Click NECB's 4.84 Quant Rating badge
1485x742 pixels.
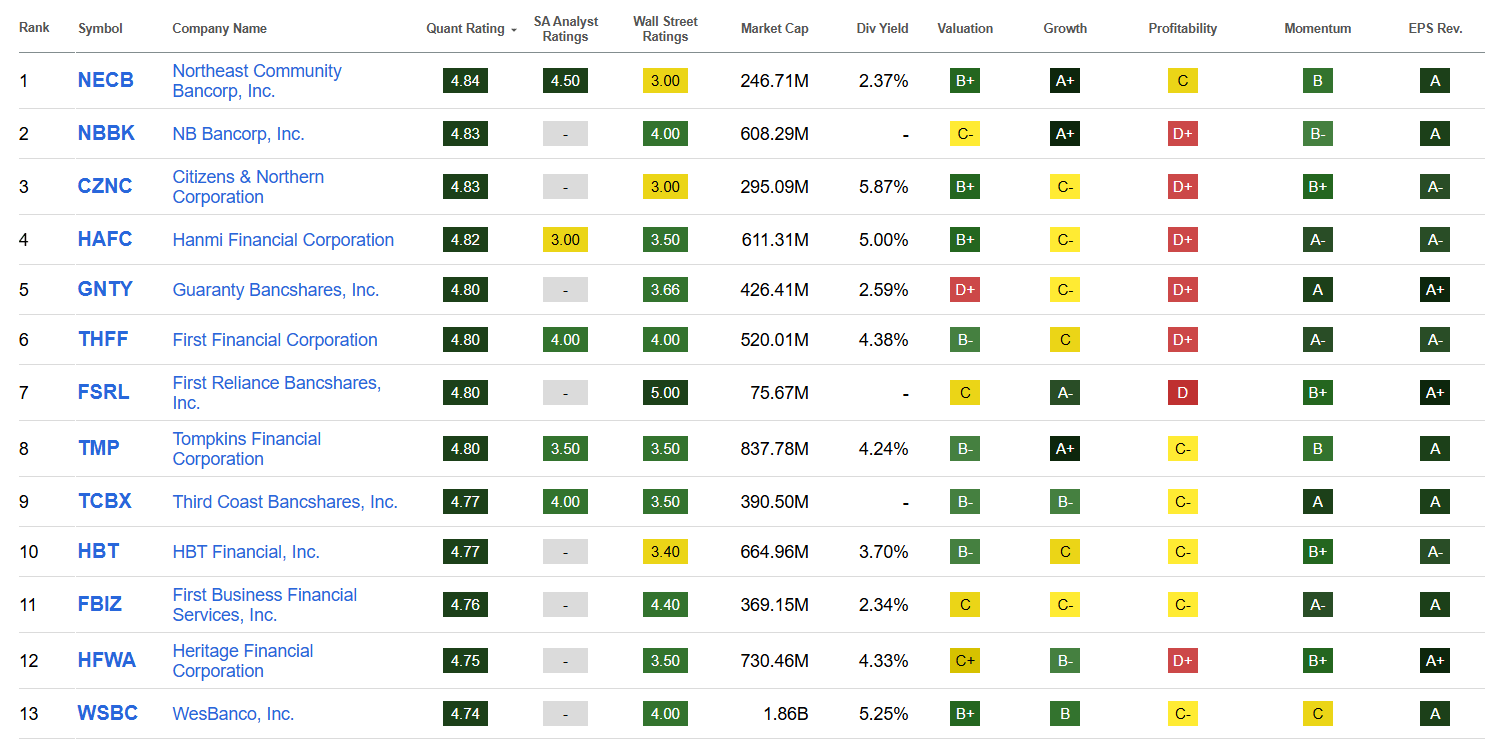click(465, 81)
